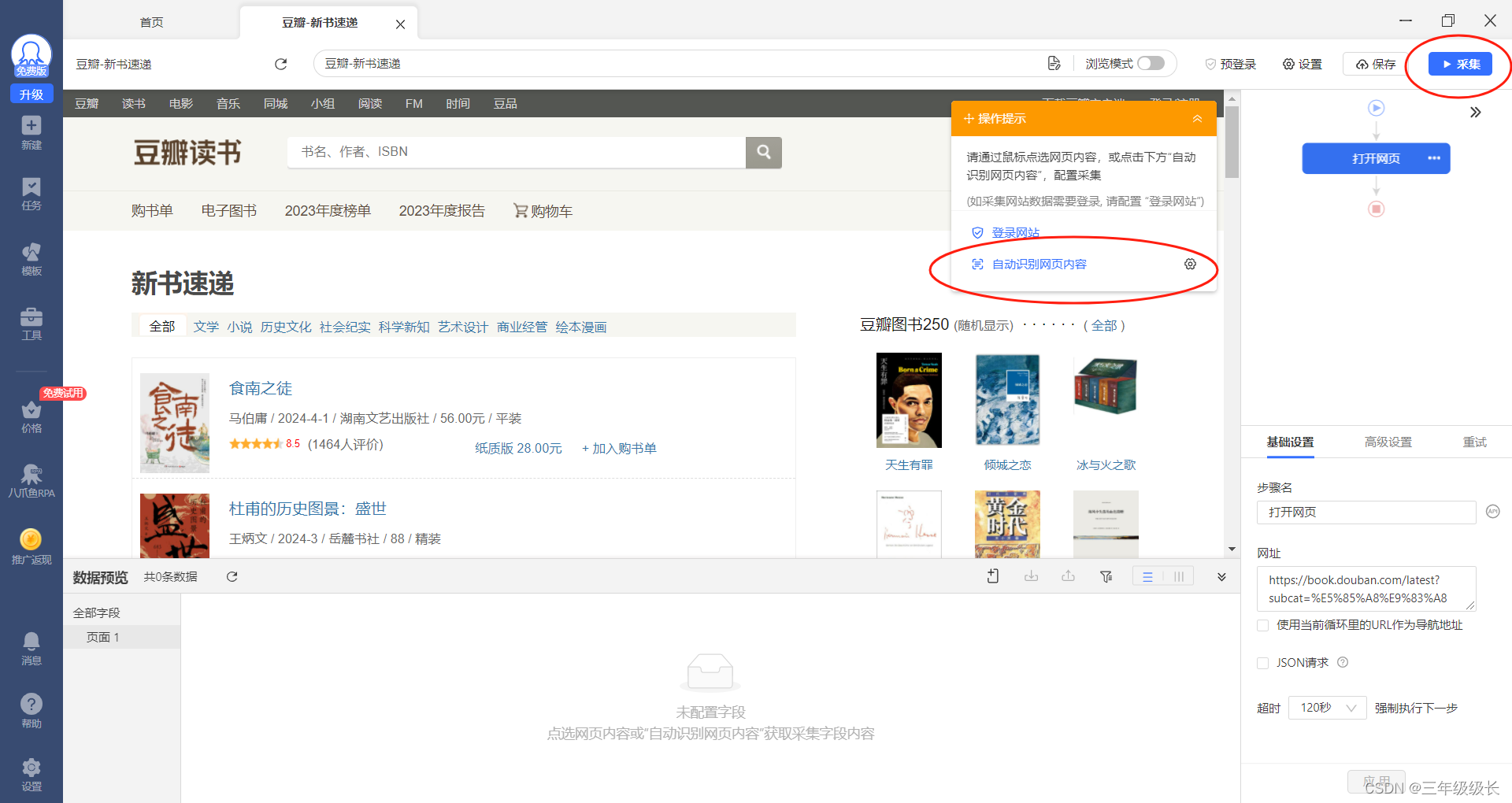Open the 消息 bell icon
Screen dimensions: 1512x803
tap(31, 642)
